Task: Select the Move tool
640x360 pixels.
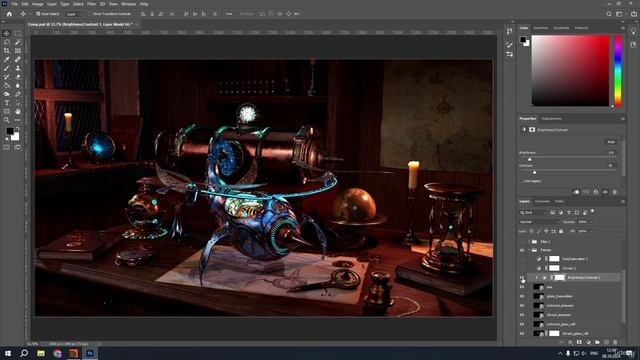Action: point(7,33)
